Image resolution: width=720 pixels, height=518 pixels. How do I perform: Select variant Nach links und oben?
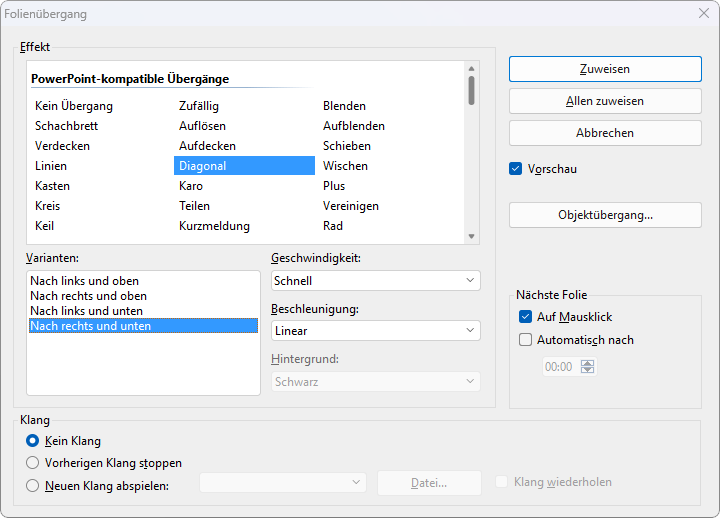[143, 281]
